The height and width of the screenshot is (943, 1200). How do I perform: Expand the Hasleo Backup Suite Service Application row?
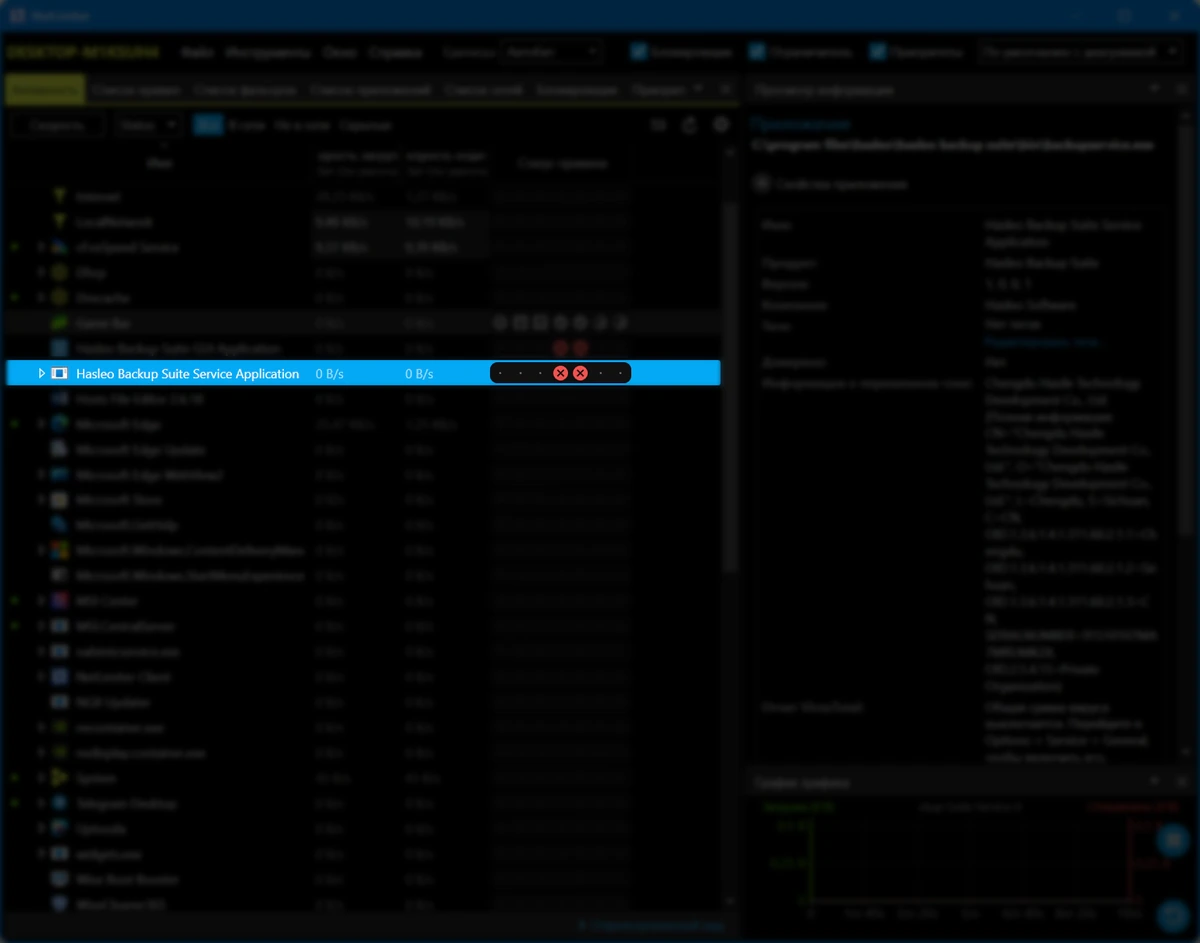click(41, 373)
